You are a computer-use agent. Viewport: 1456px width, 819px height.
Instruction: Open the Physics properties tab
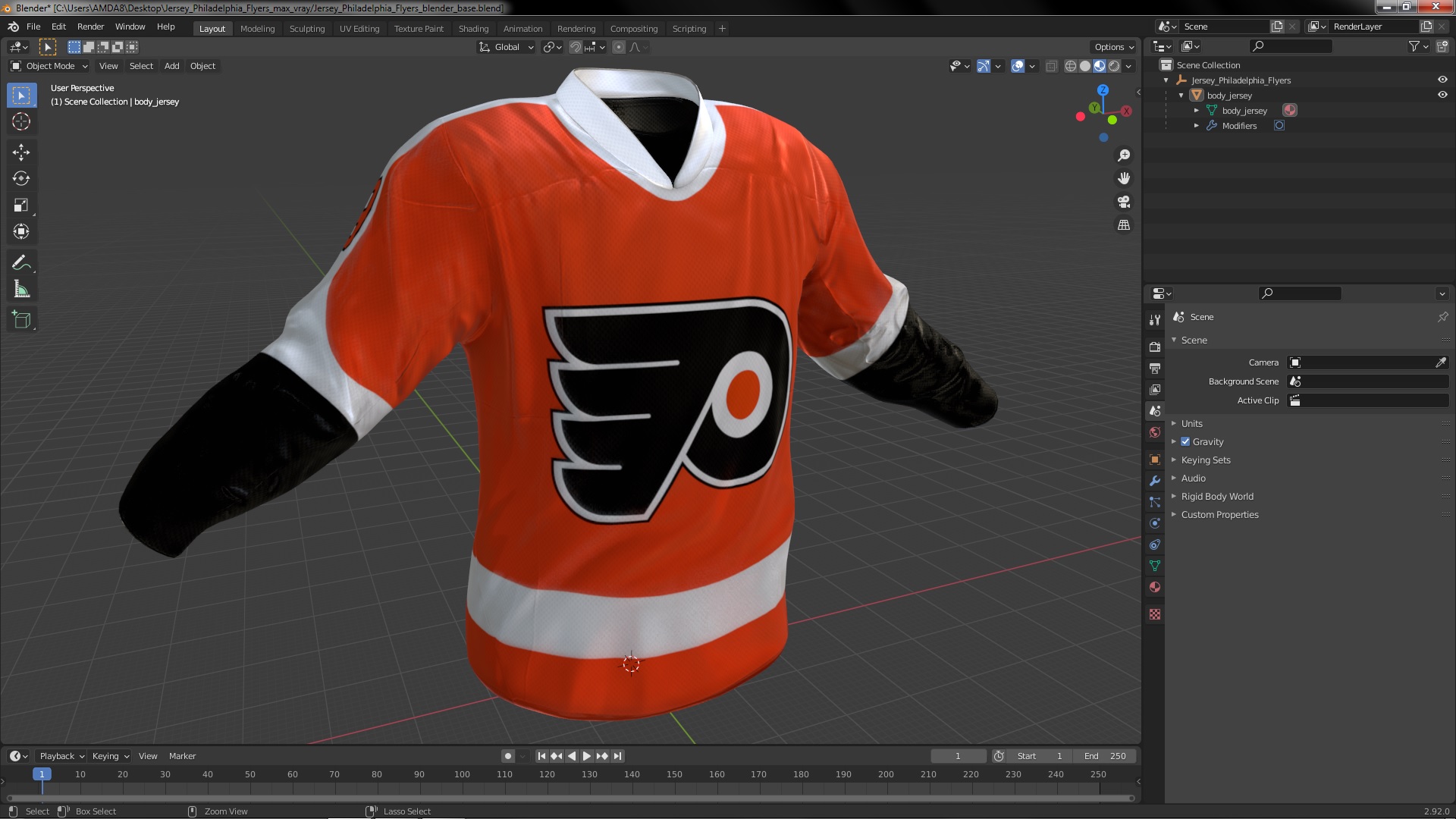pyautogui.click(x=1155, y=523)
